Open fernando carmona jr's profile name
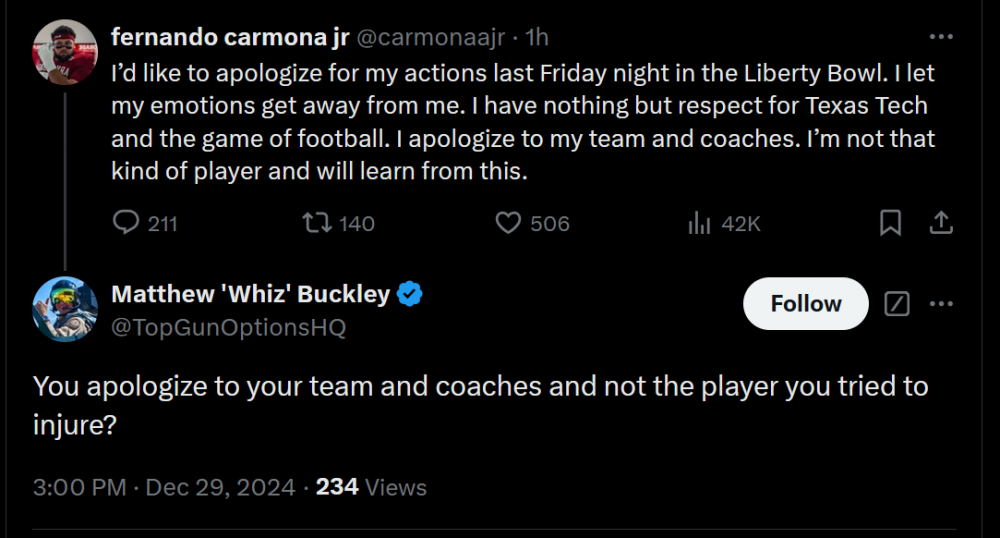This screenshot has width=1000, height=538. click(229, 37)
